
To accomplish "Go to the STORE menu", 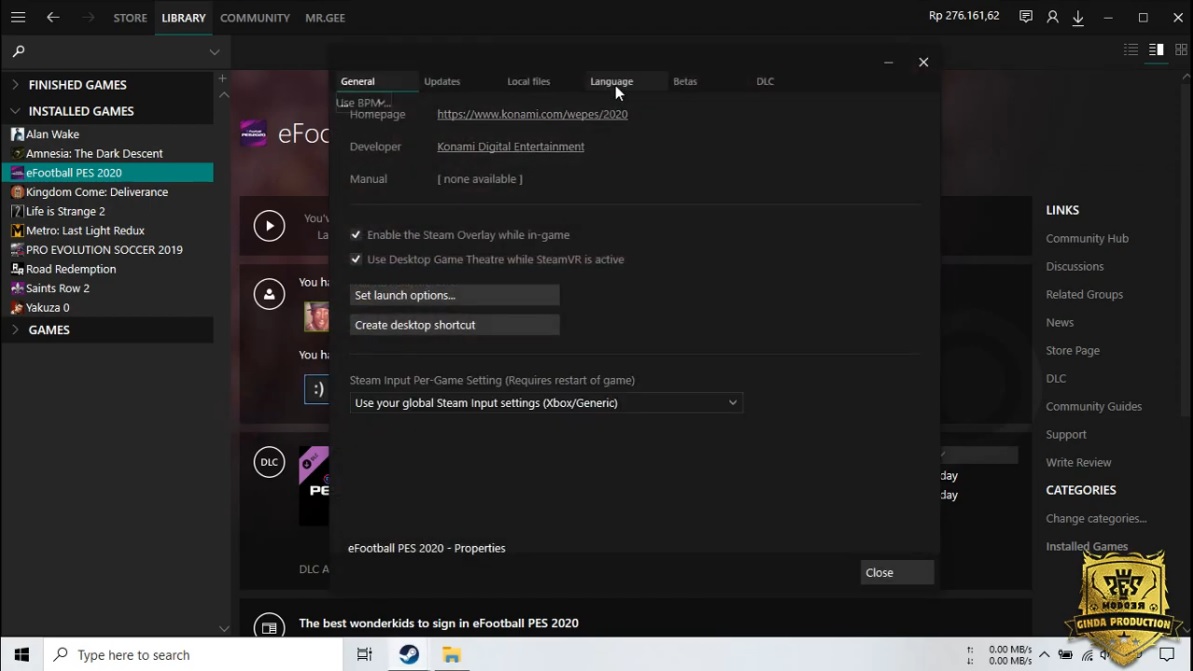I will (130, 17).
